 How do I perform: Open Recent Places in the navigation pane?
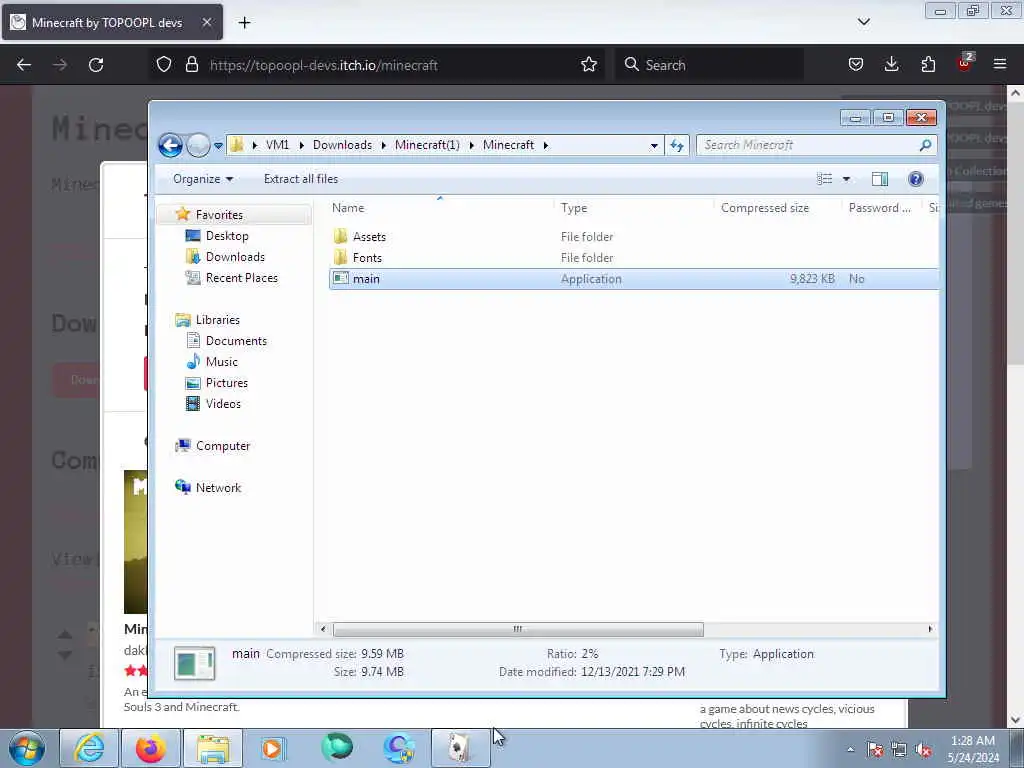[x=242, y=278]
